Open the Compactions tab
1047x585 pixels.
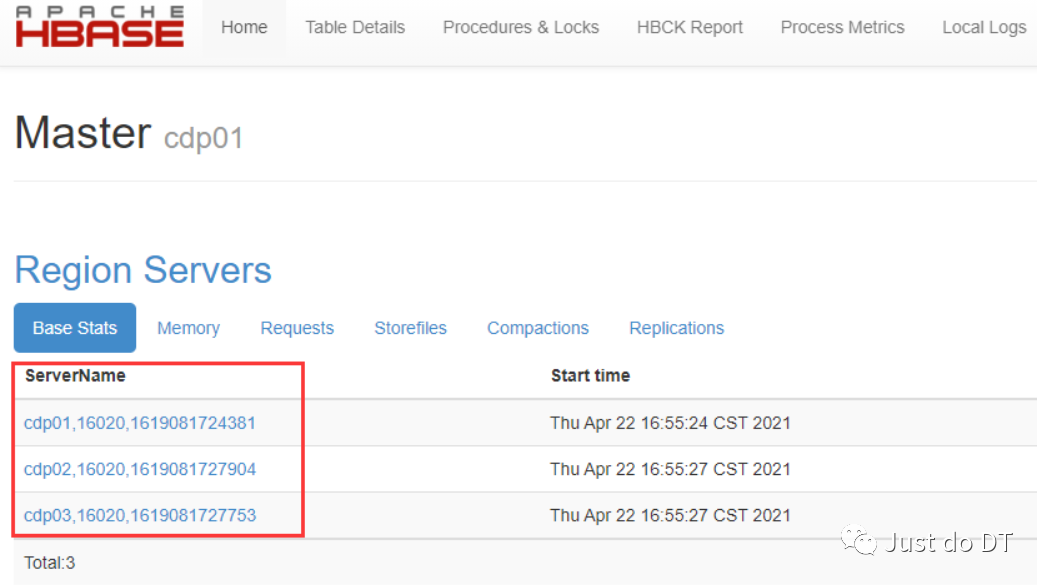[x=538, y=328]
